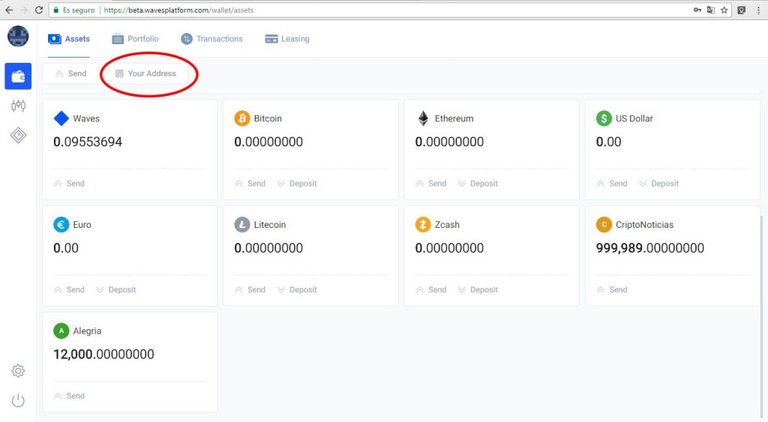
Task: Click the Bitcoin orange logo
Action: click(242, 118)
